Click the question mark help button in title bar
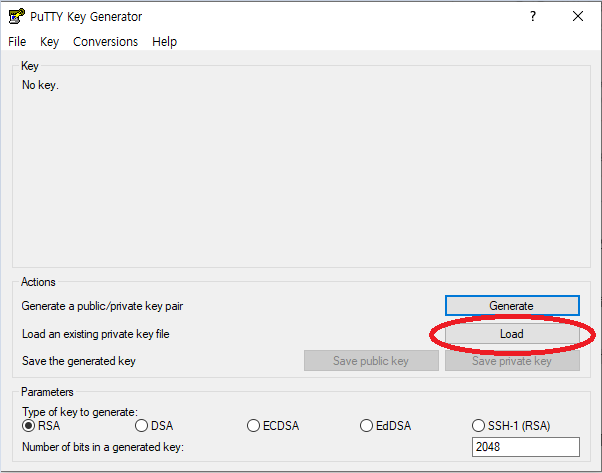 533,16
